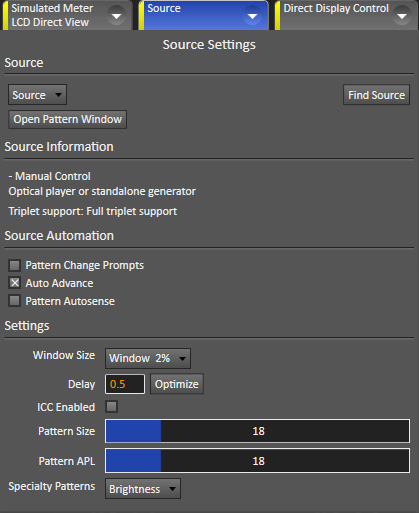Enable Pattern Change Prompts checkbox
The height and width of the screenshot is (513, 419).
click(14, 265)
